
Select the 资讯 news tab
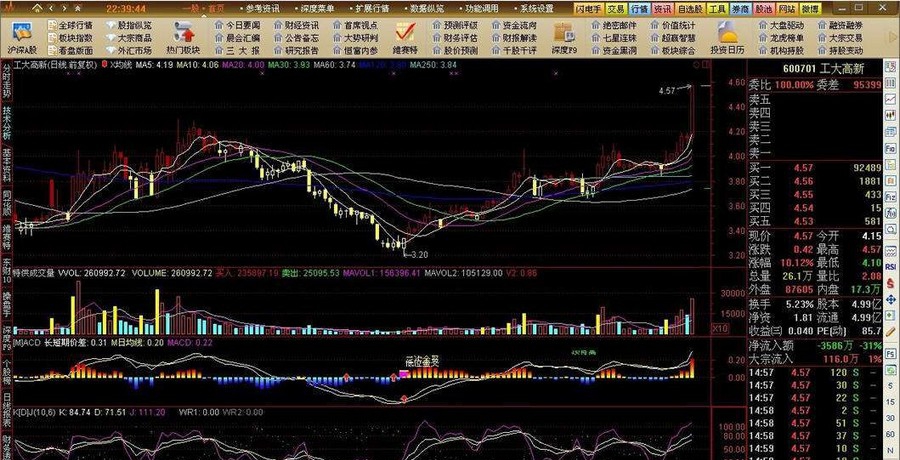click(662, 9)
